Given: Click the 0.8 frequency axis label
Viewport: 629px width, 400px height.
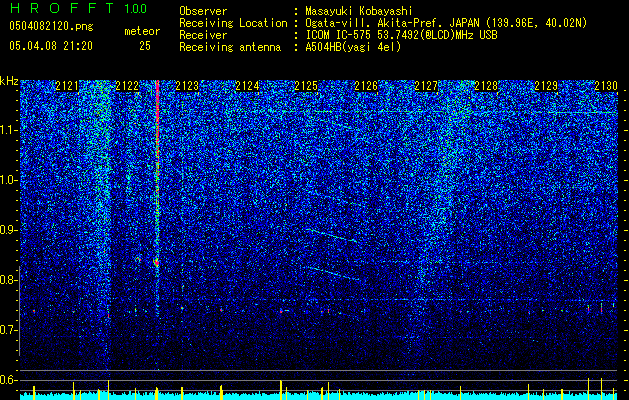Looking at the screenshot, I should coord(9,280).
